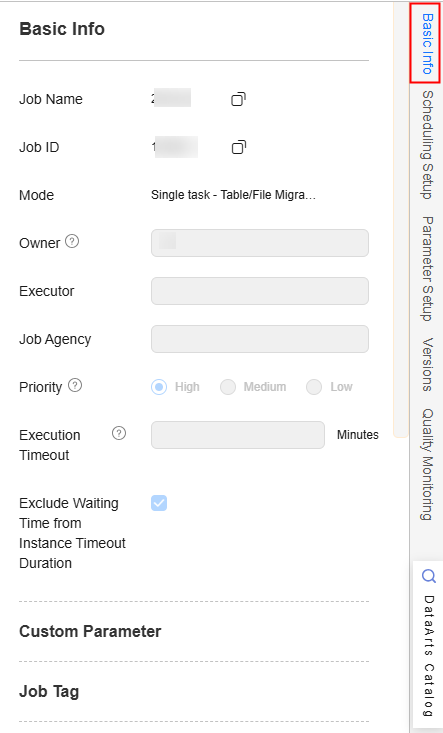Viewport: 443px width, 733px height.
Task: Click the Executor input field
Action: tap(260, 291)
